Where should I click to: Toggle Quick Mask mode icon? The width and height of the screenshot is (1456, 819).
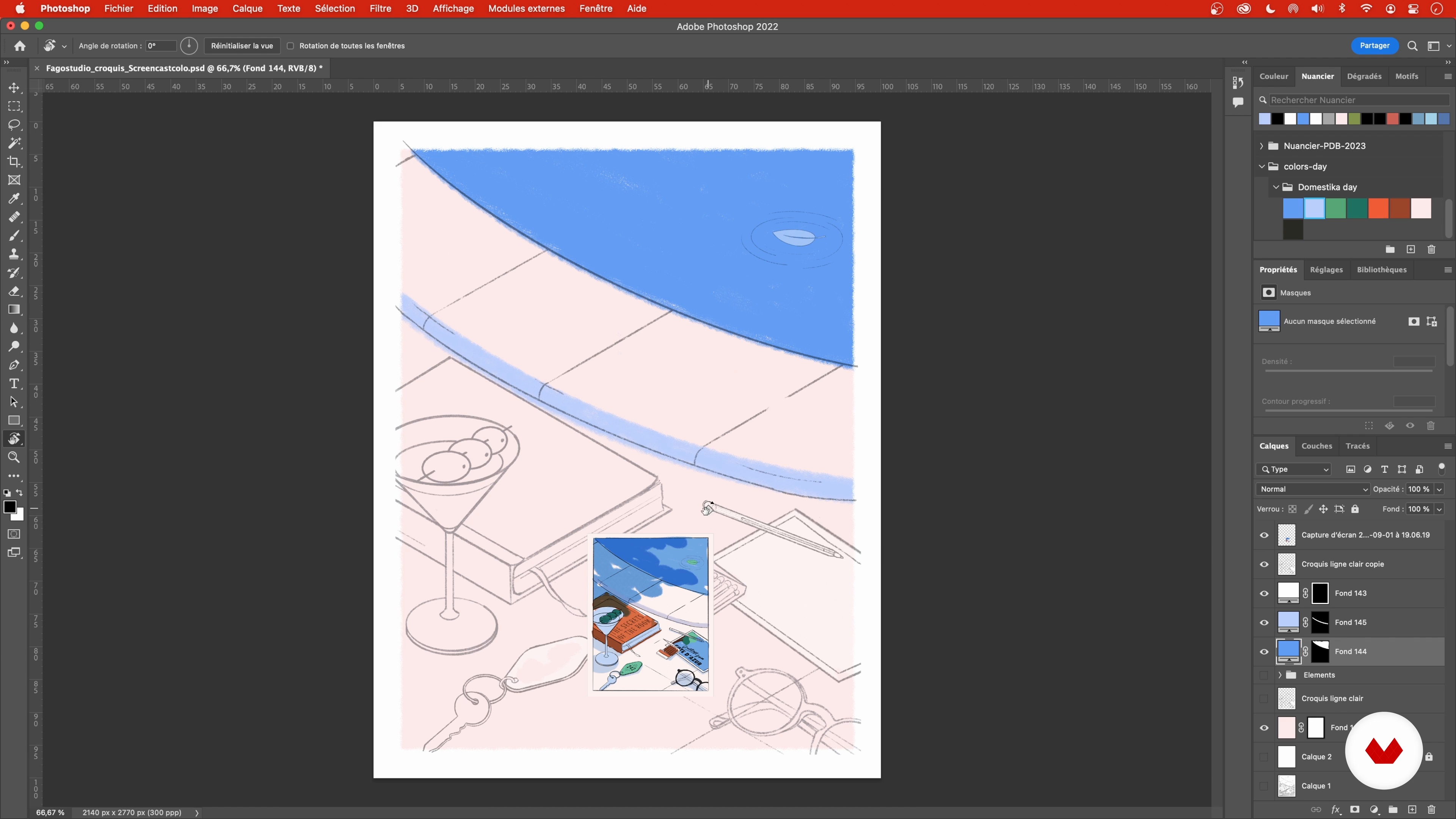14,534
